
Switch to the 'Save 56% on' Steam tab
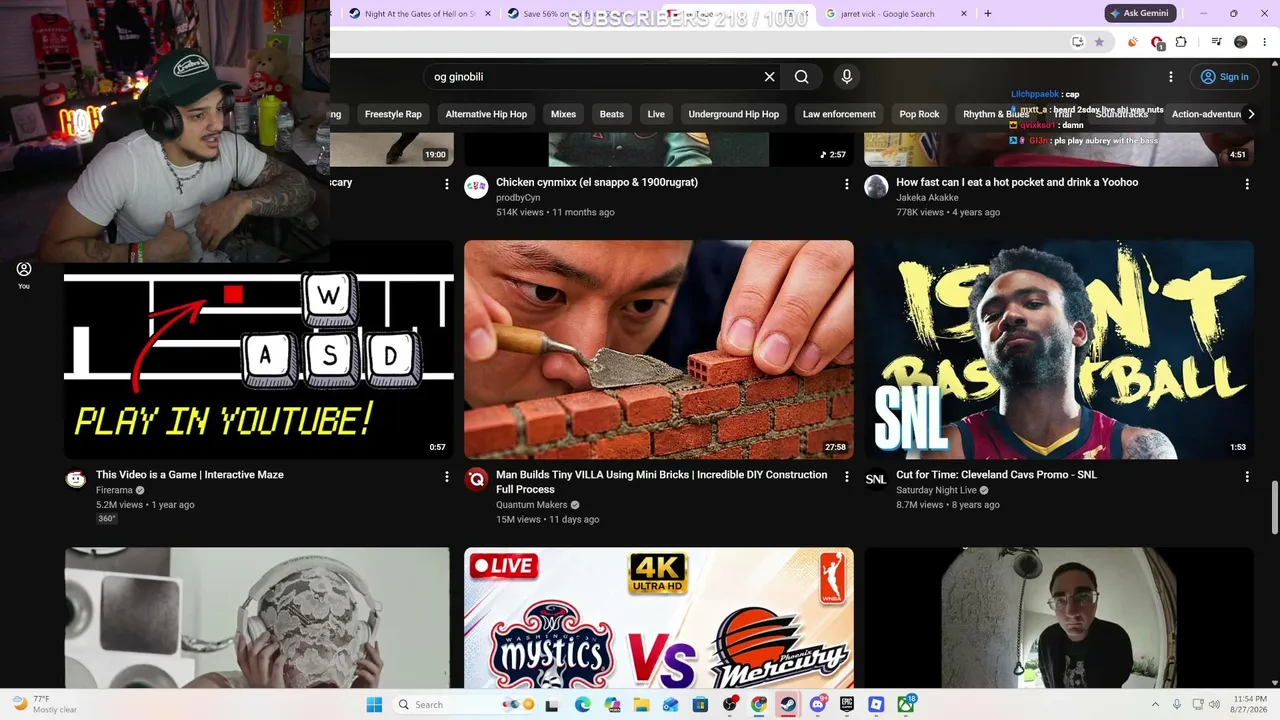pos(578,14)
